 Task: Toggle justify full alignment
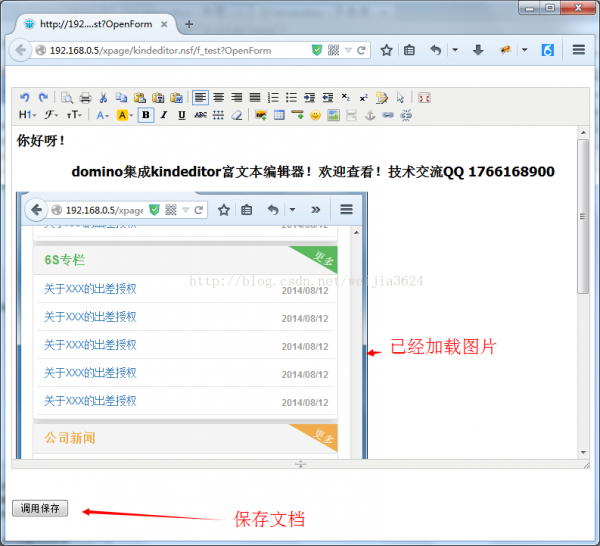coord(255,98)
